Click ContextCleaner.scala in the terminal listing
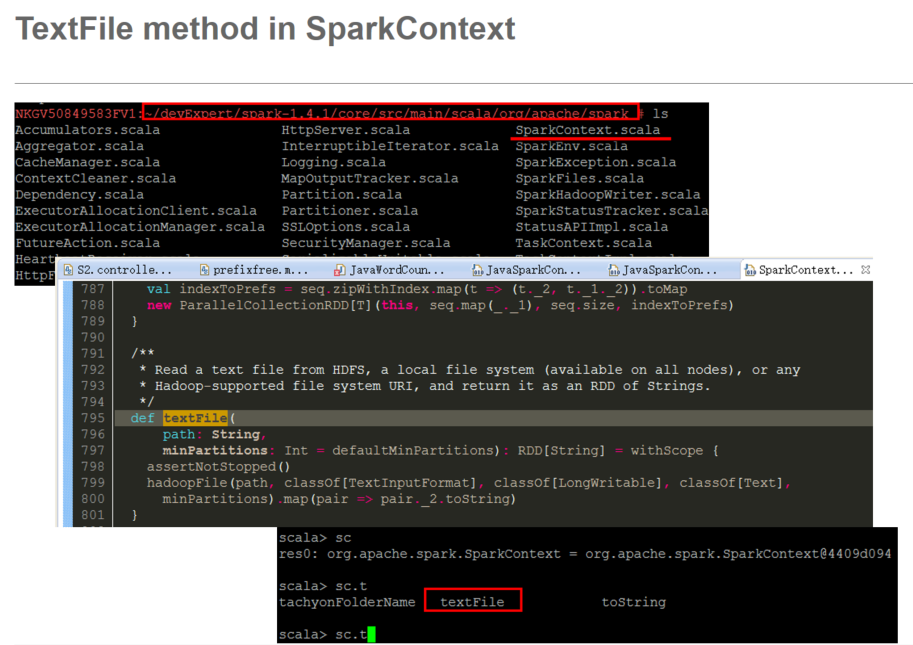Viewport: 913px width, 645px height. tap(95, 179)
